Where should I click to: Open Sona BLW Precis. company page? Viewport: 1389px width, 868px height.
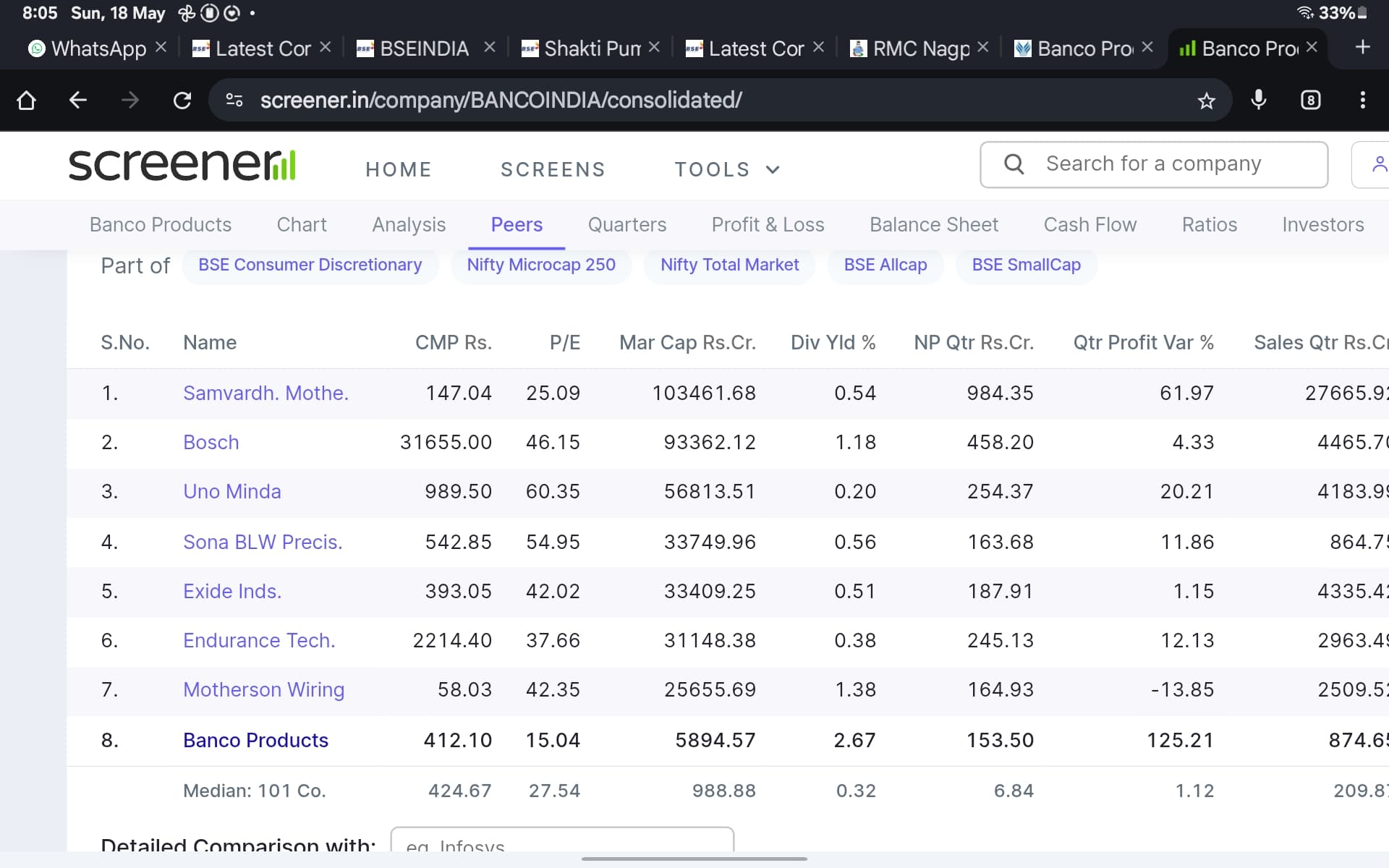263,542
